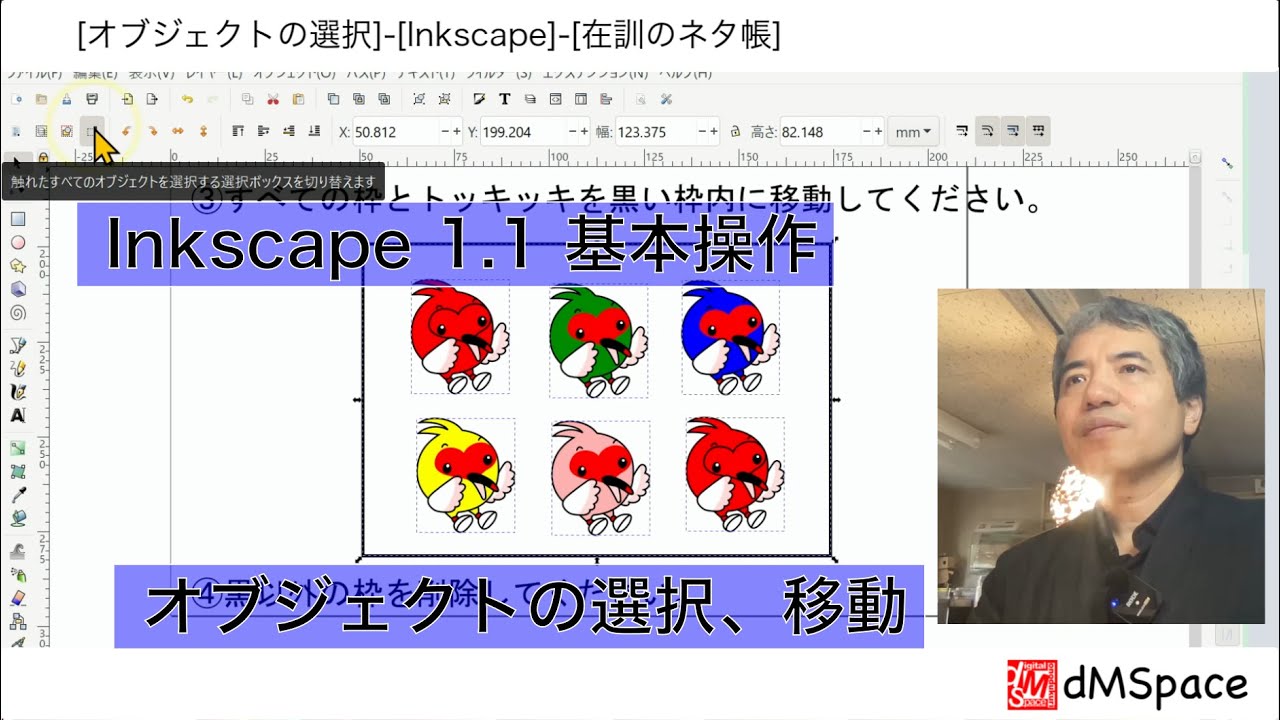Flip the selection vertically
Screen dimensions: 1280x720
[203, 131]
